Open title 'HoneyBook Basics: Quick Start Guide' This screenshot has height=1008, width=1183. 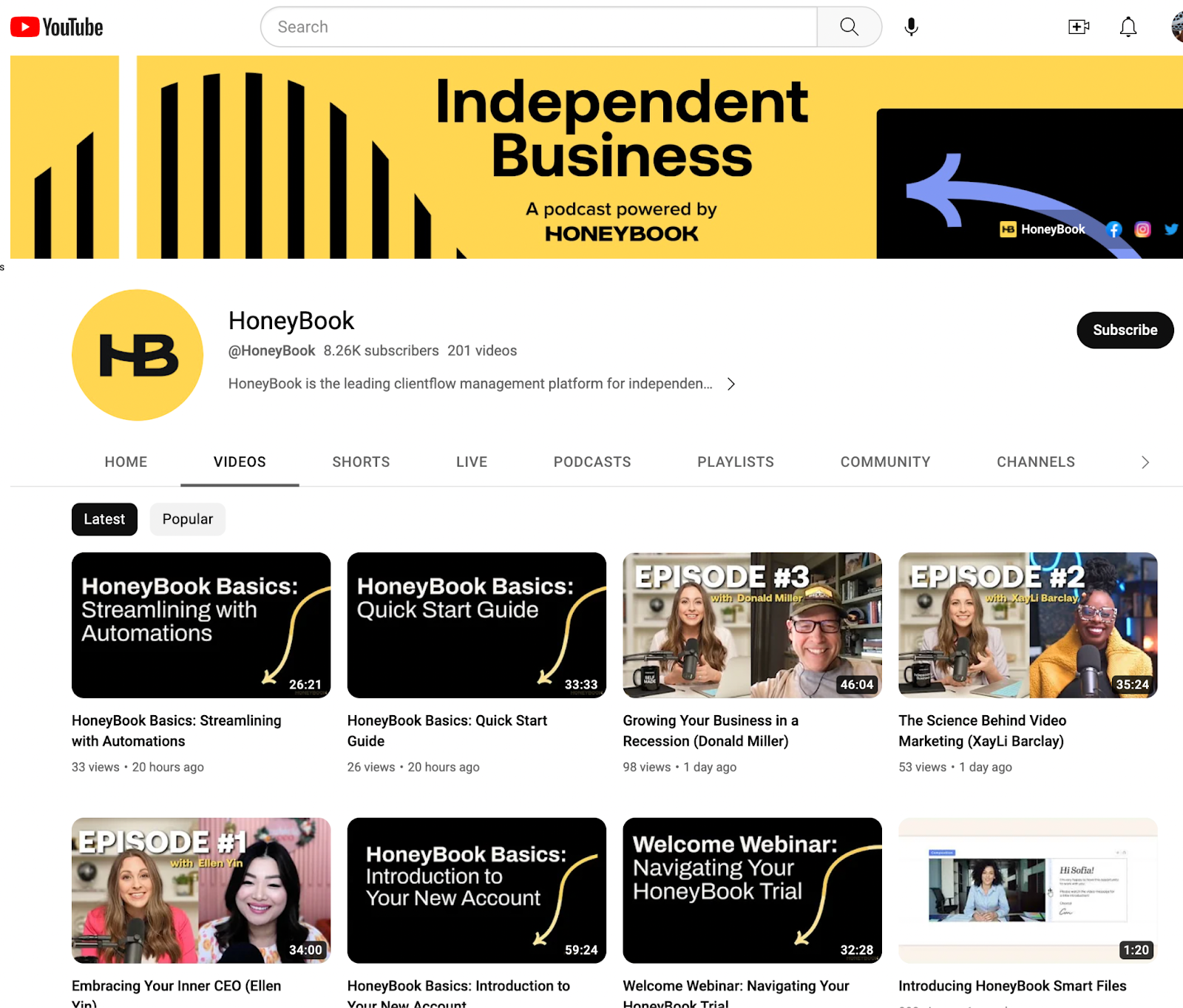447,731
